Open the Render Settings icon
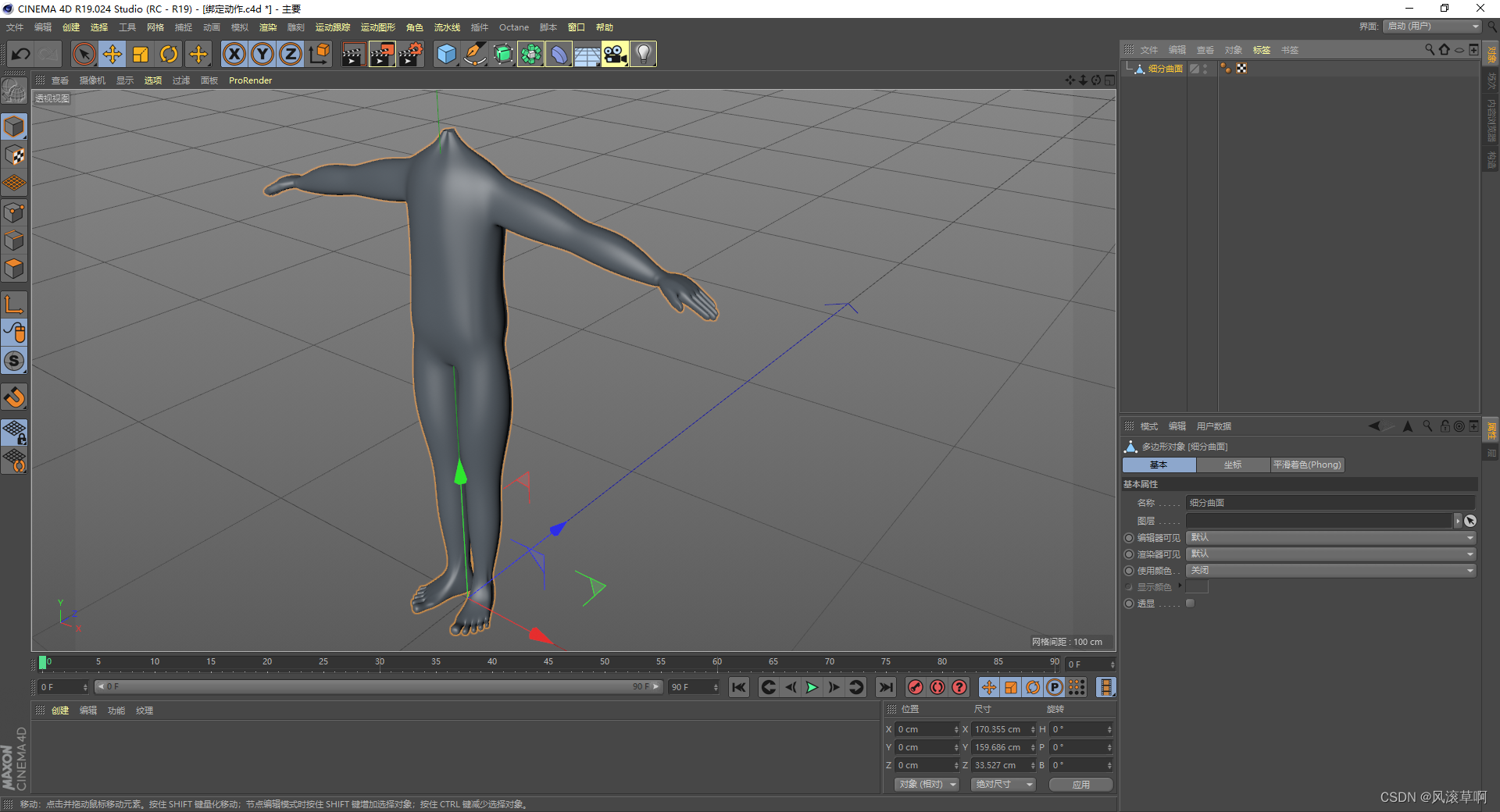1500x812 pixels. pos(411,54)
